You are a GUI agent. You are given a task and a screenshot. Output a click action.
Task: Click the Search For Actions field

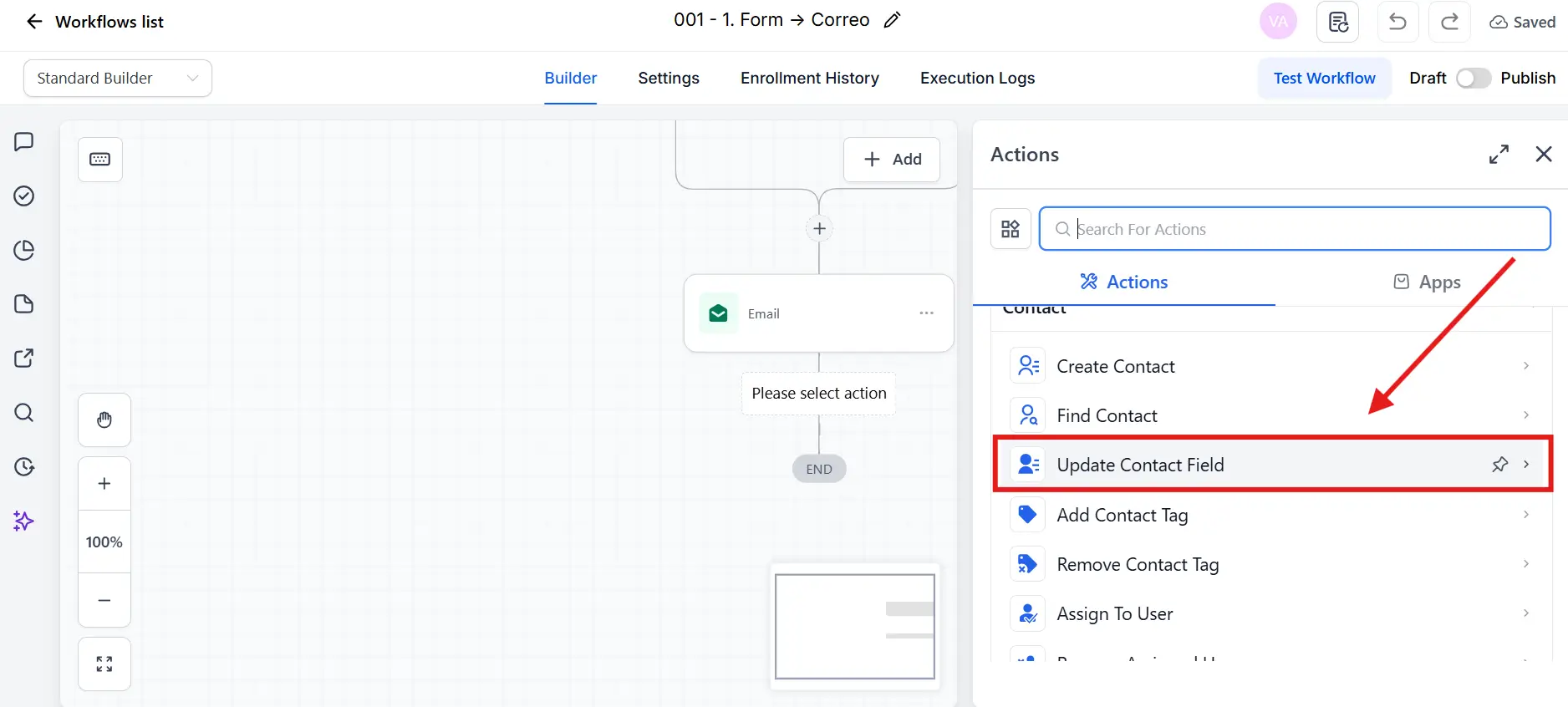coord(1295,229)
